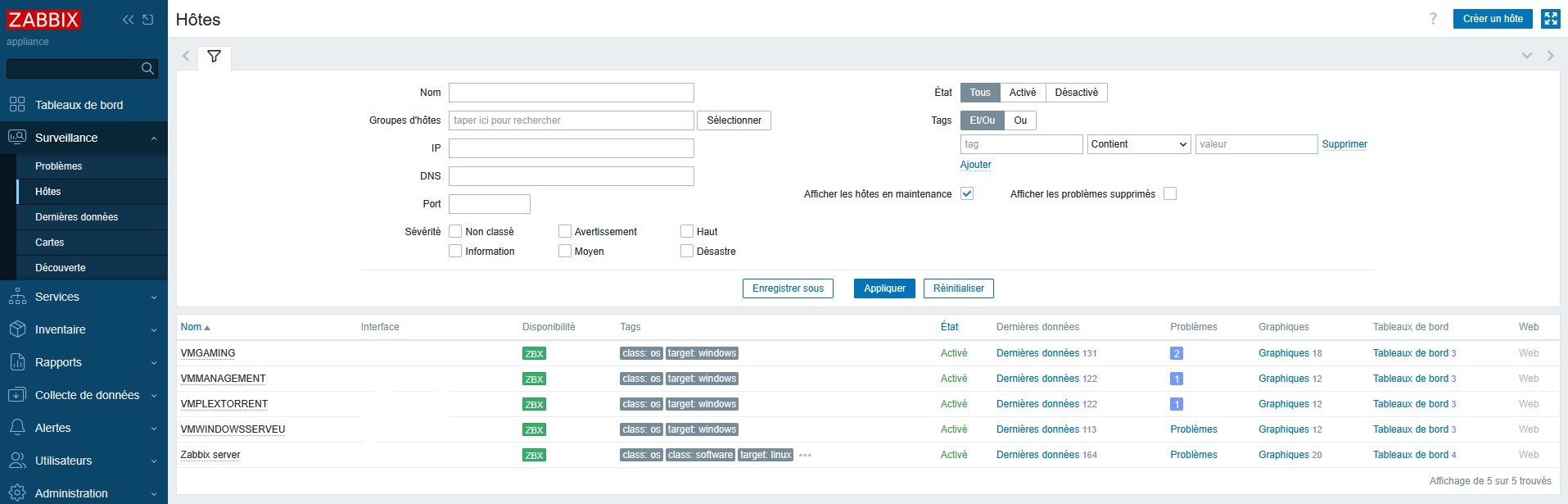Enable Afficher les problèmes supprimés checkbox
Screen dimensions: 1568x504
point(1170,194)
